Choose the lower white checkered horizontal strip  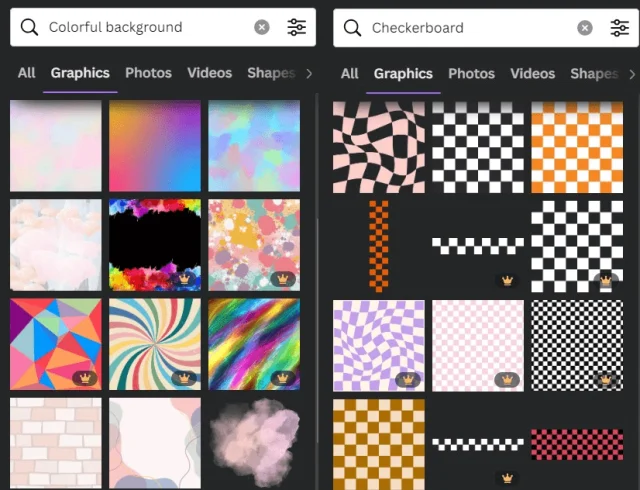(x=478, y=444)
